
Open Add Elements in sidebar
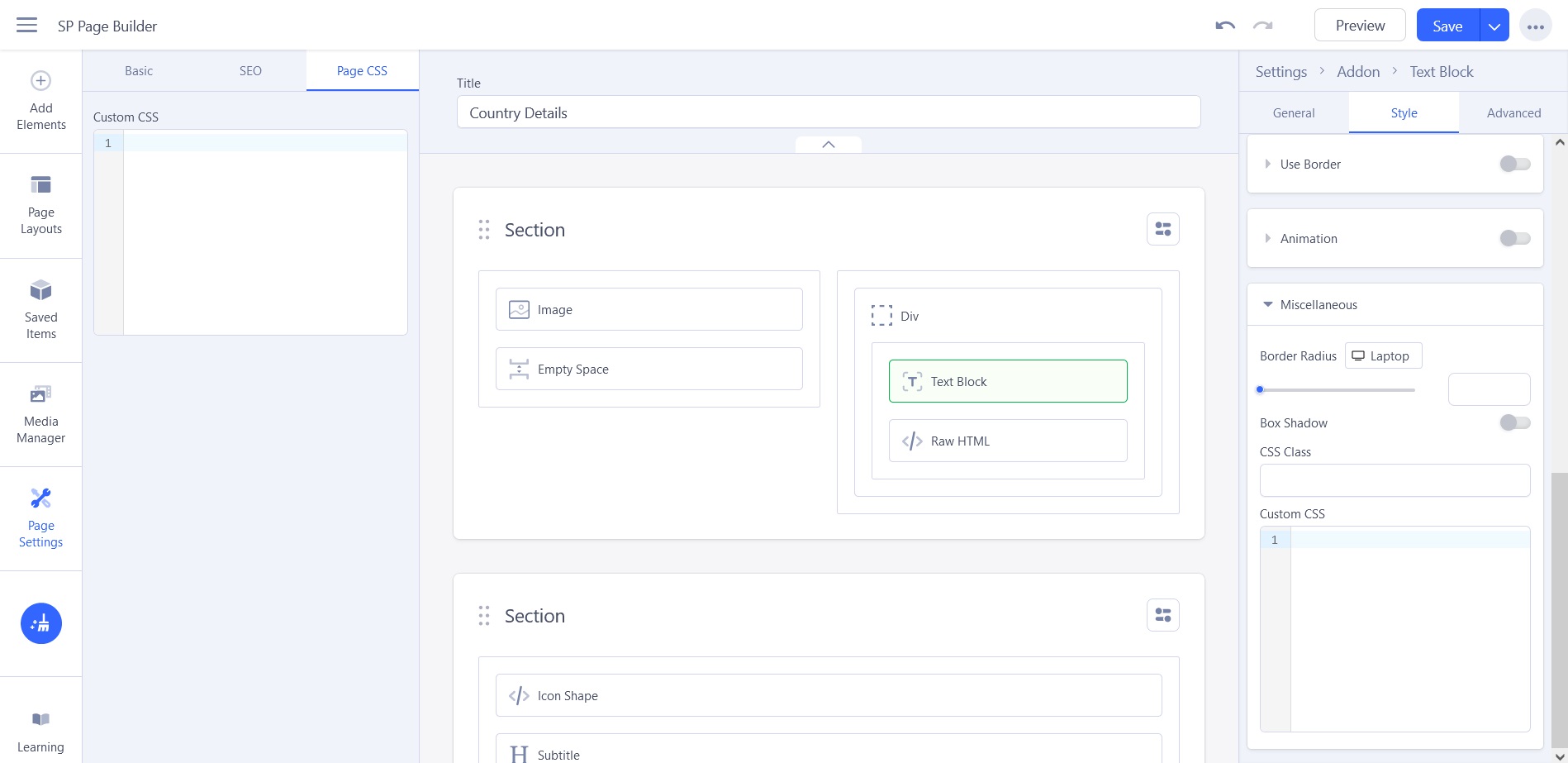point(41,101)
